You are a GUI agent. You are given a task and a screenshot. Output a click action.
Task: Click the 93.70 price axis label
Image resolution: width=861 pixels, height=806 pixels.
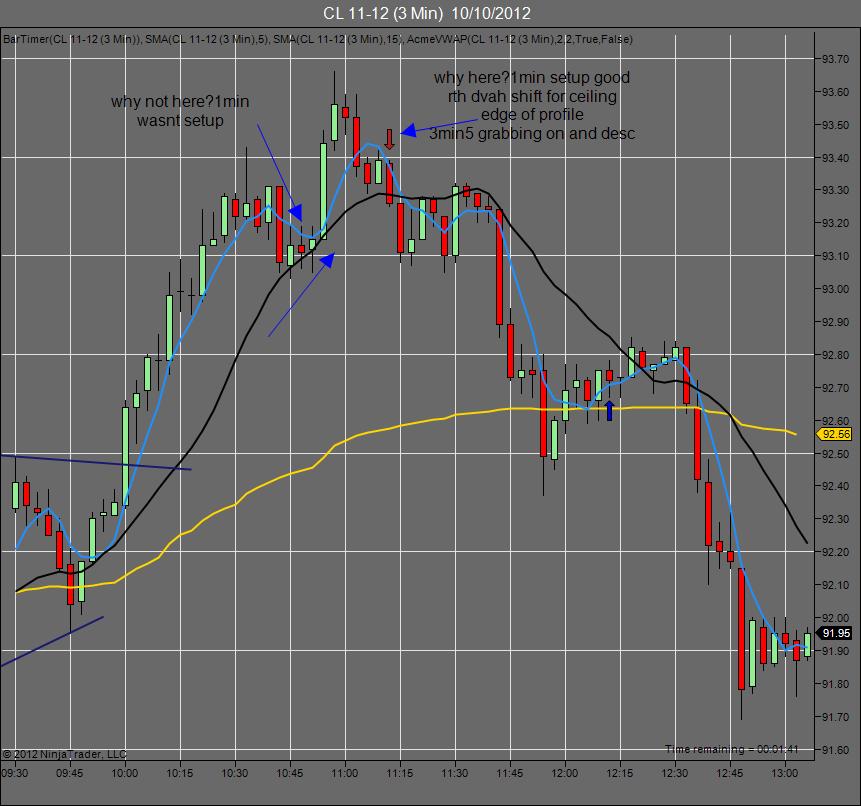point(835,59)
